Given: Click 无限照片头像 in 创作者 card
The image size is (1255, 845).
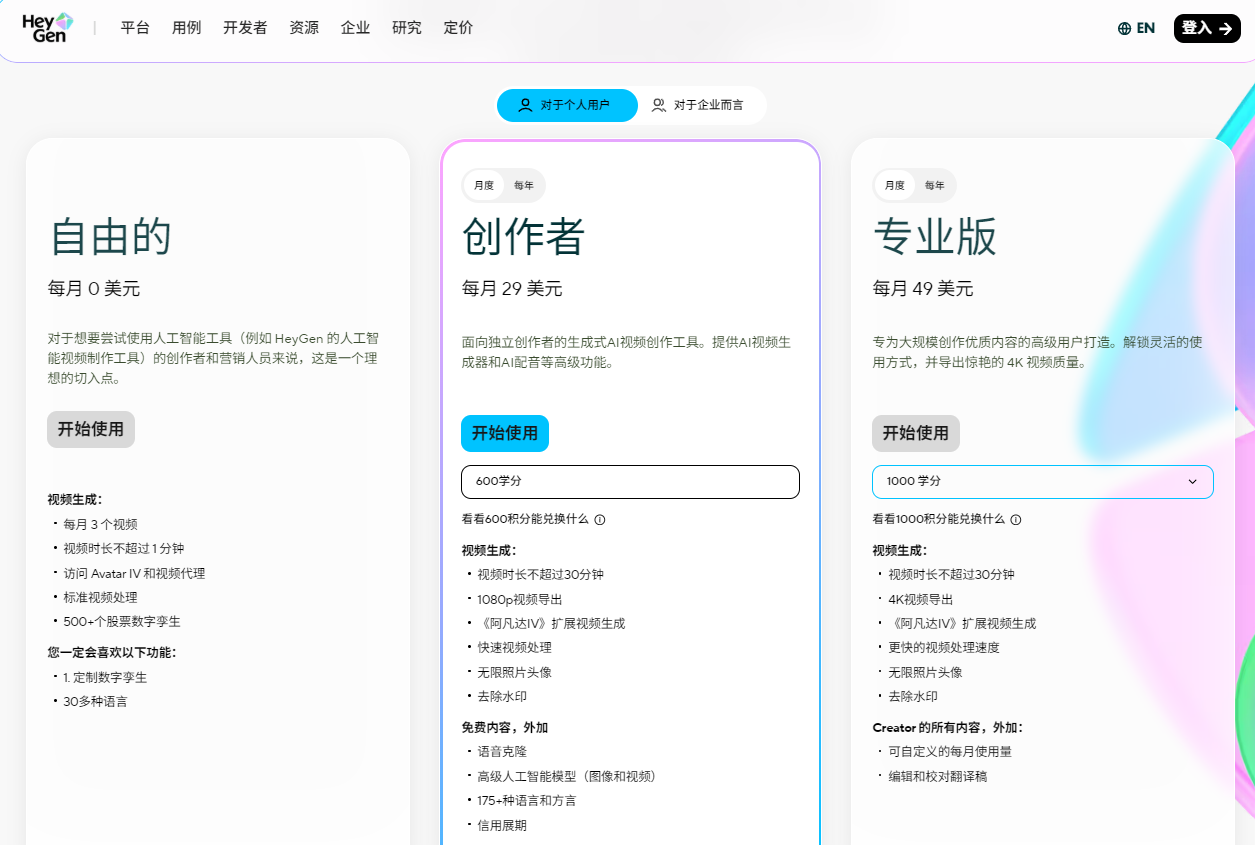Looking at the screenshot, I should click(514, 673).
